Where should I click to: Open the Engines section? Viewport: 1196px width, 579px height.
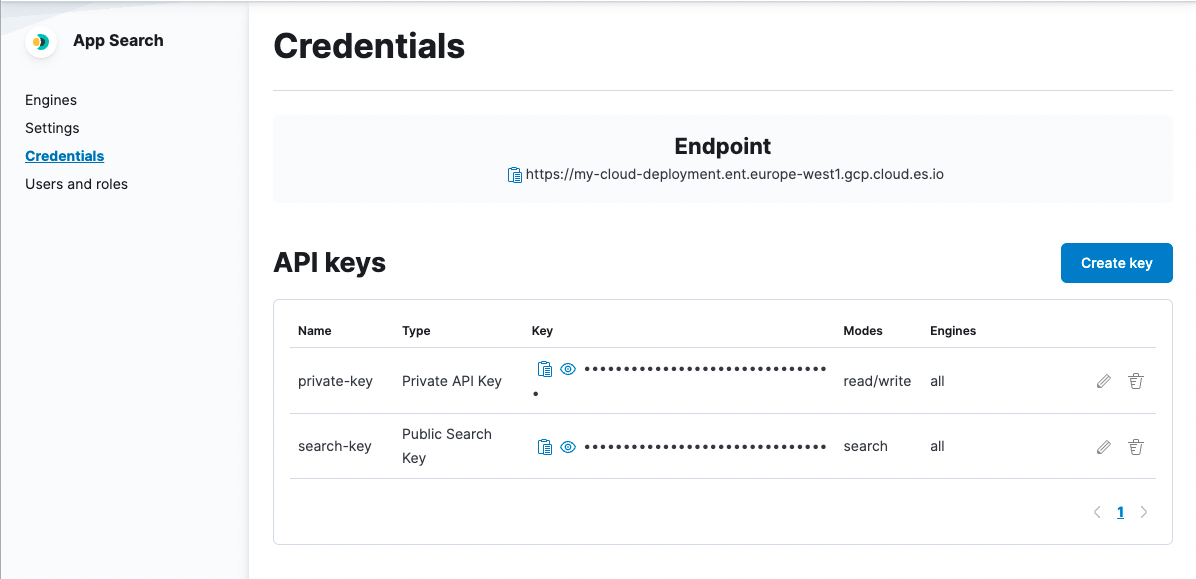(x=51, y=100)
